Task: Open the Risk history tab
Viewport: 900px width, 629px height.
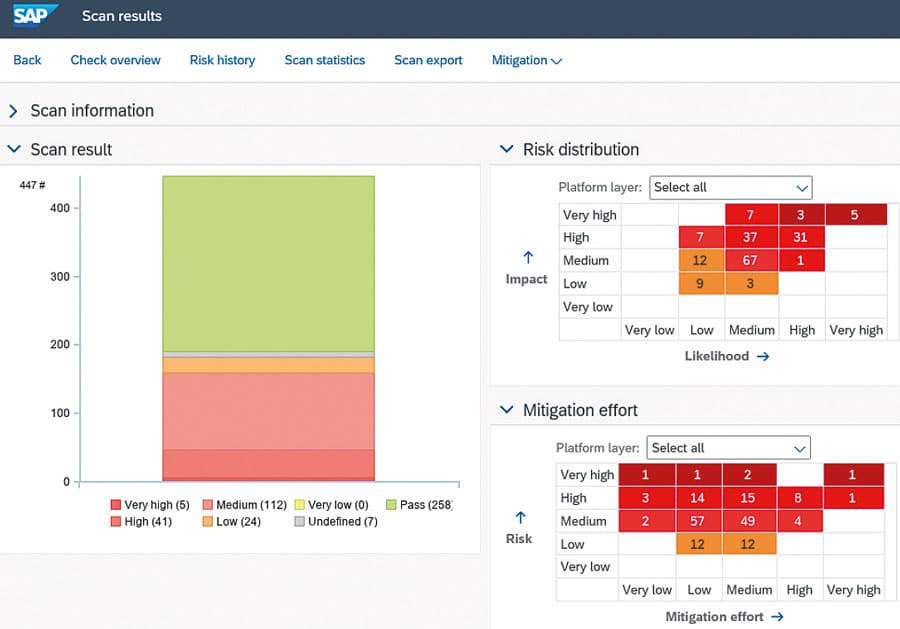Action: [x=222, y=60]
